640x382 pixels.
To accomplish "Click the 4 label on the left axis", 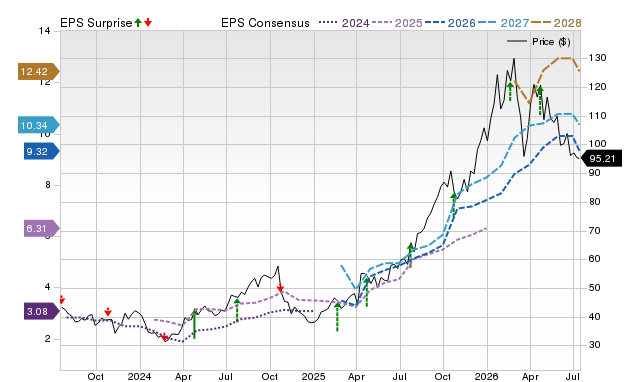I will (48, 287).
